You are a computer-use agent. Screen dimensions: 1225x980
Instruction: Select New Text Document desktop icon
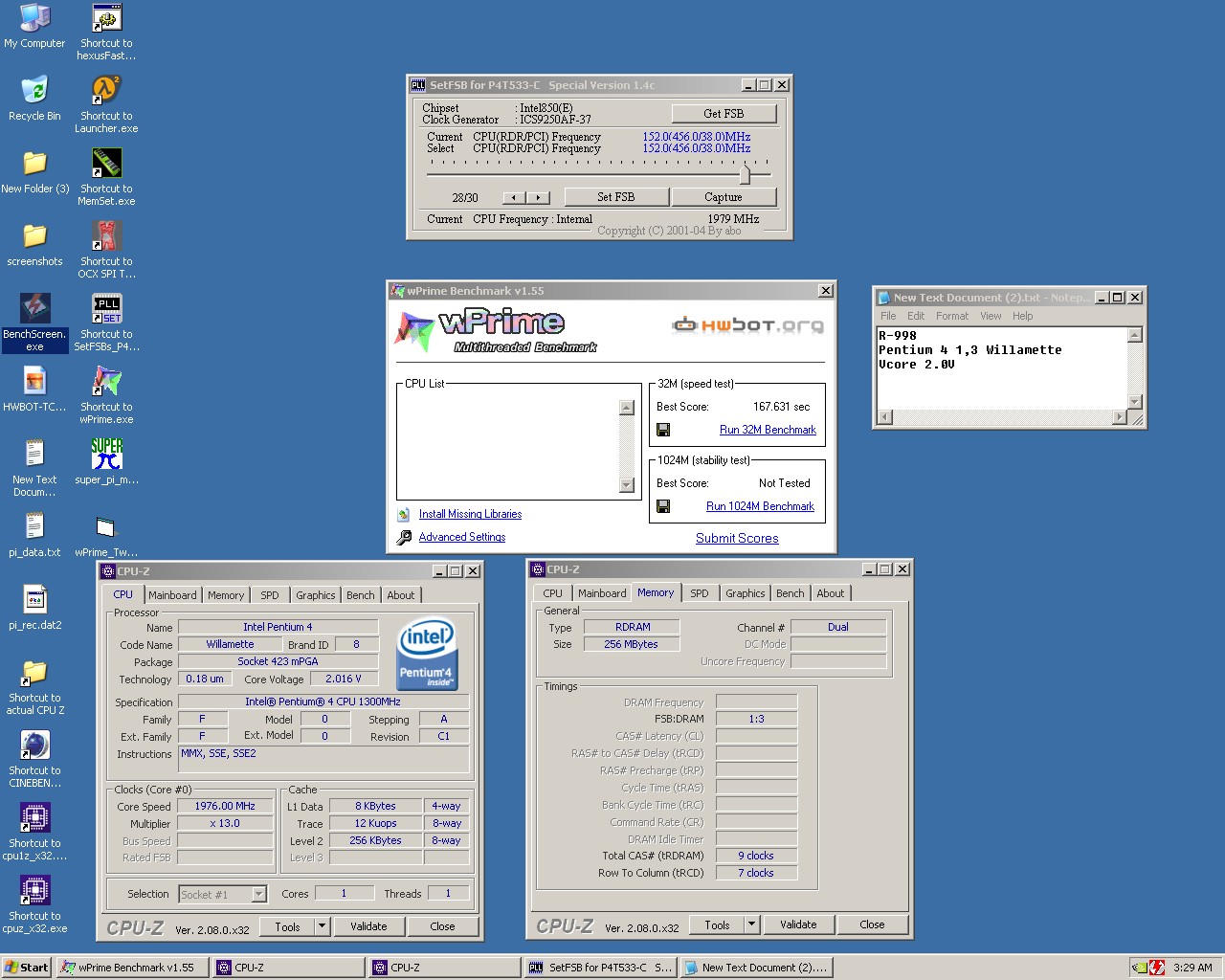pyautogui.click(x=34, y=468)
